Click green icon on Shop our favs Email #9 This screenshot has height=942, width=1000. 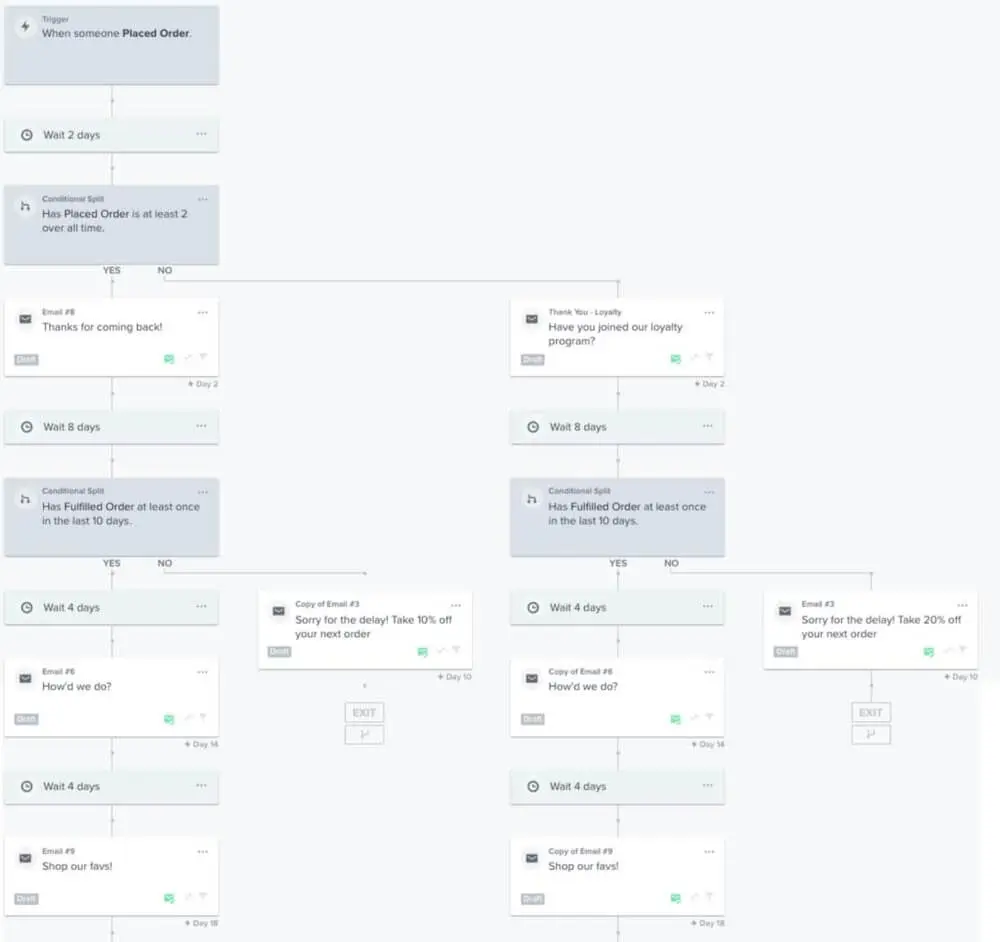click(169, 898)
